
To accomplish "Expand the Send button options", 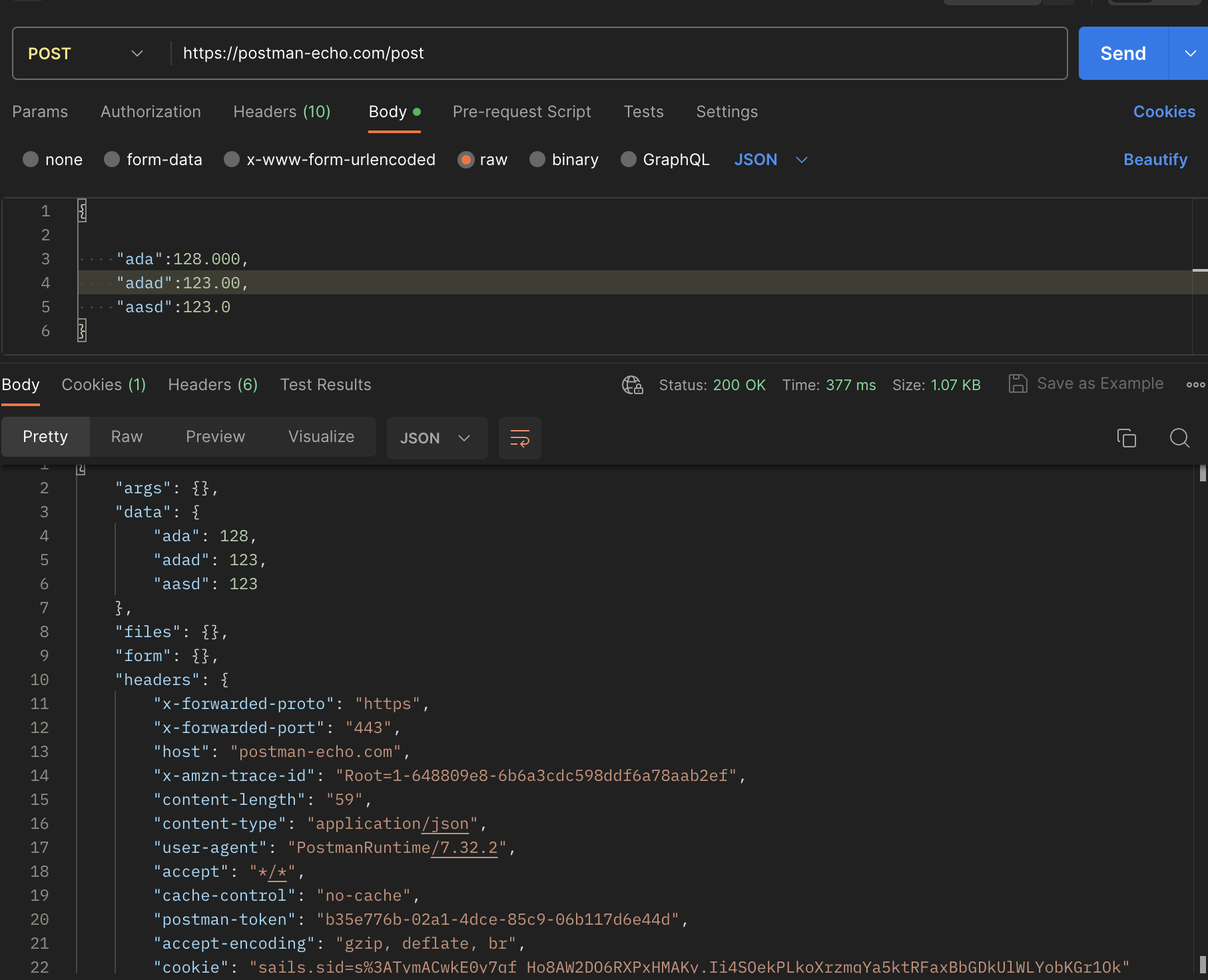I will (1189, 53).
